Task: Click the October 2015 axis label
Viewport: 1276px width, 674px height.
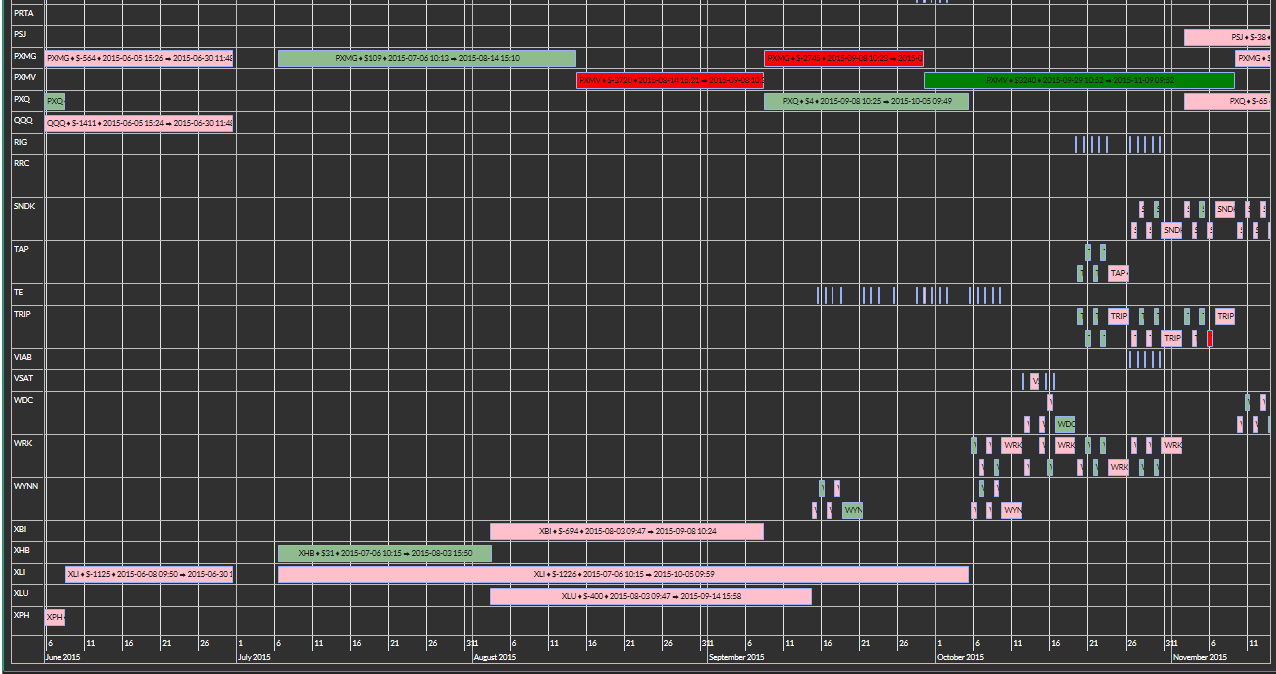Action: (x=960, y=657)
